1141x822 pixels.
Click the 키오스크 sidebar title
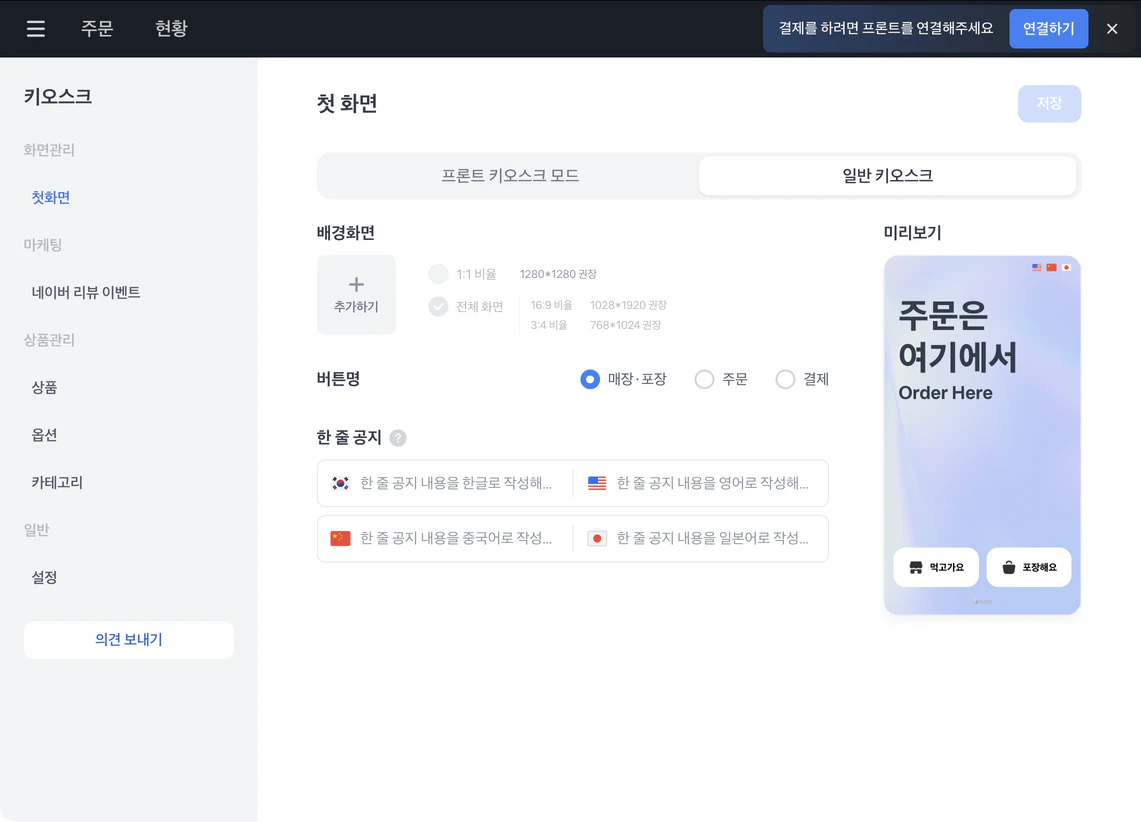(x=57, y=97)
